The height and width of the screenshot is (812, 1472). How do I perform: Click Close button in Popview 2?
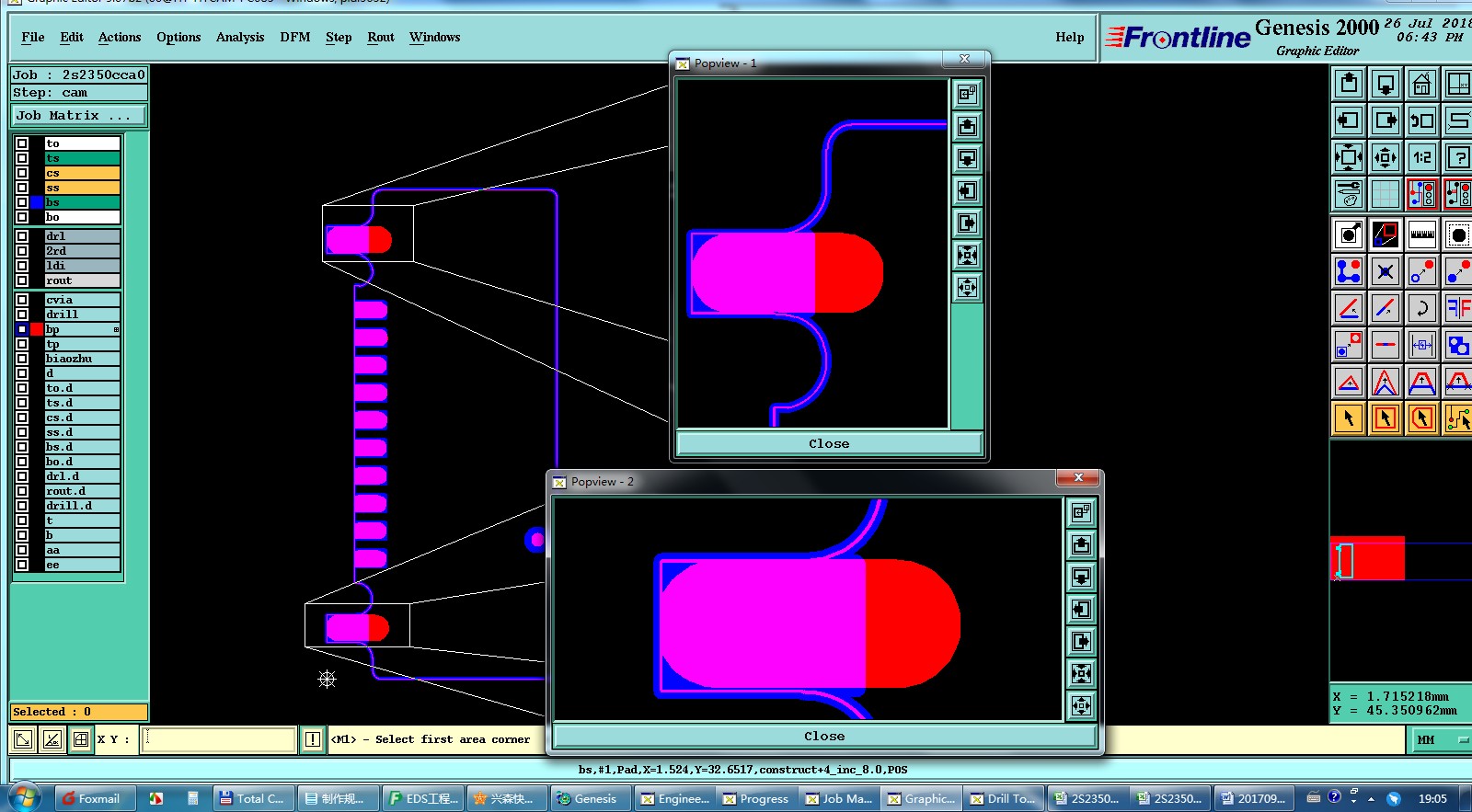824,736
